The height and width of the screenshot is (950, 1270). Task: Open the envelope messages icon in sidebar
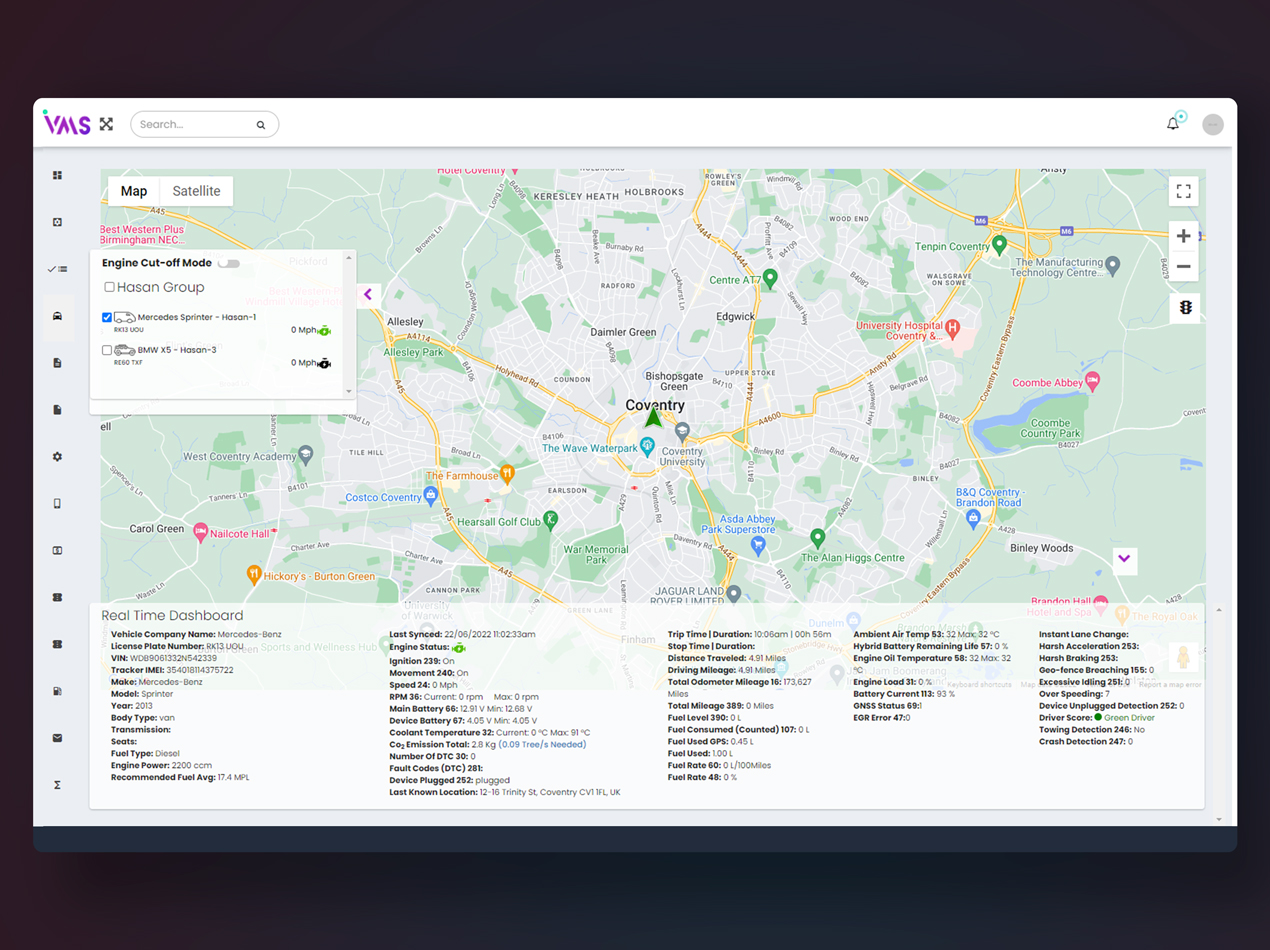point(57,738)
